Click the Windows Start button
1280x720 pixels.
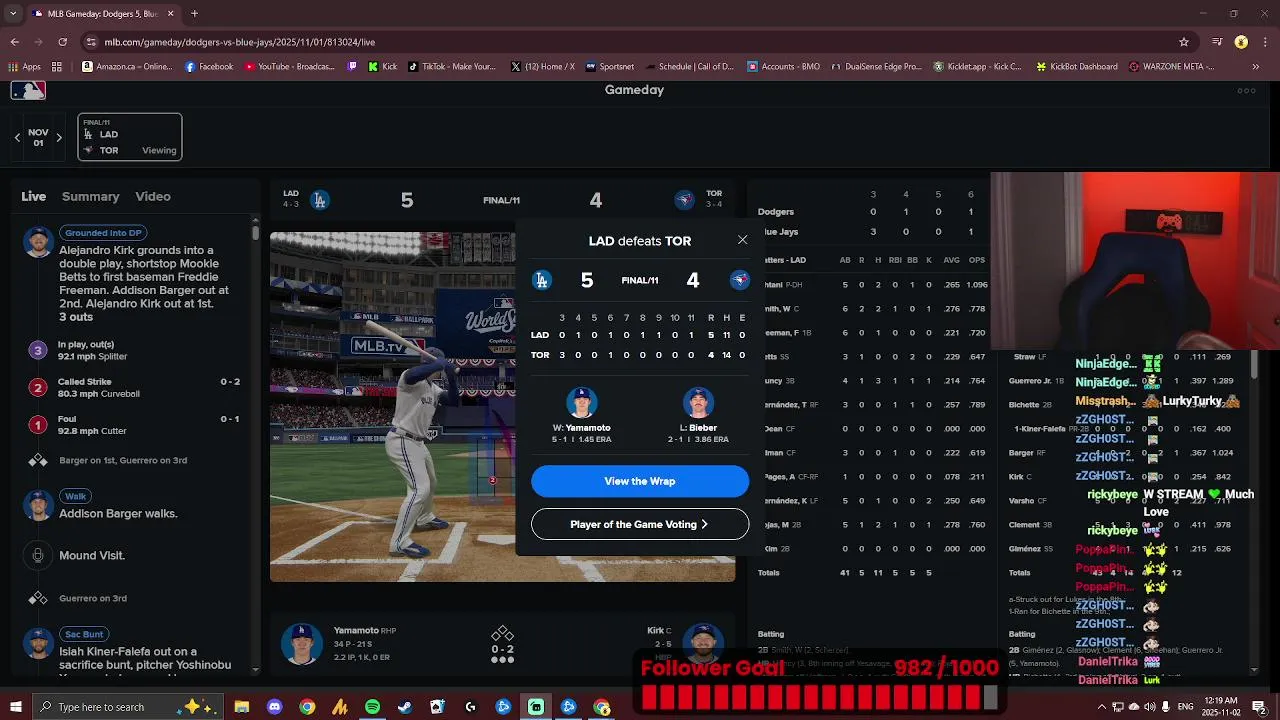(15, 707)
